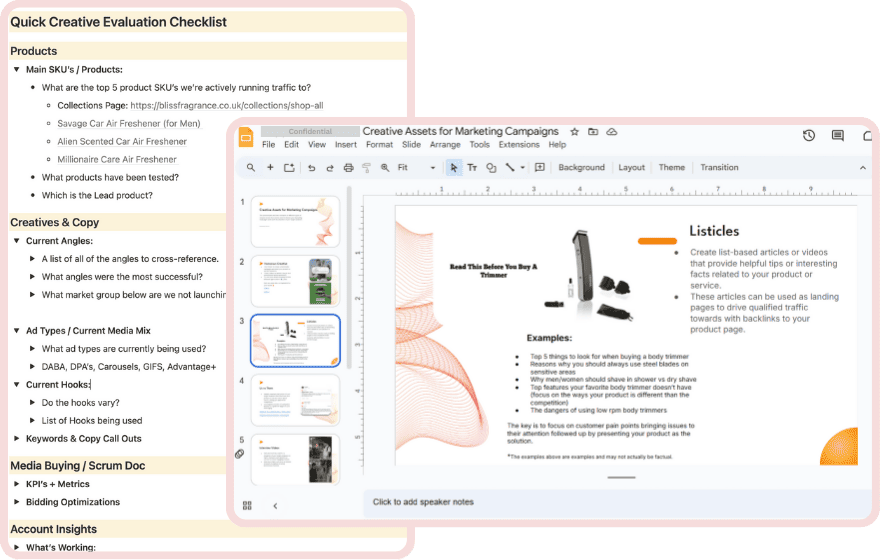Screen dimensions: 880x560
Task: Click the Google Slides logo icon
Action: pos(246,137)
